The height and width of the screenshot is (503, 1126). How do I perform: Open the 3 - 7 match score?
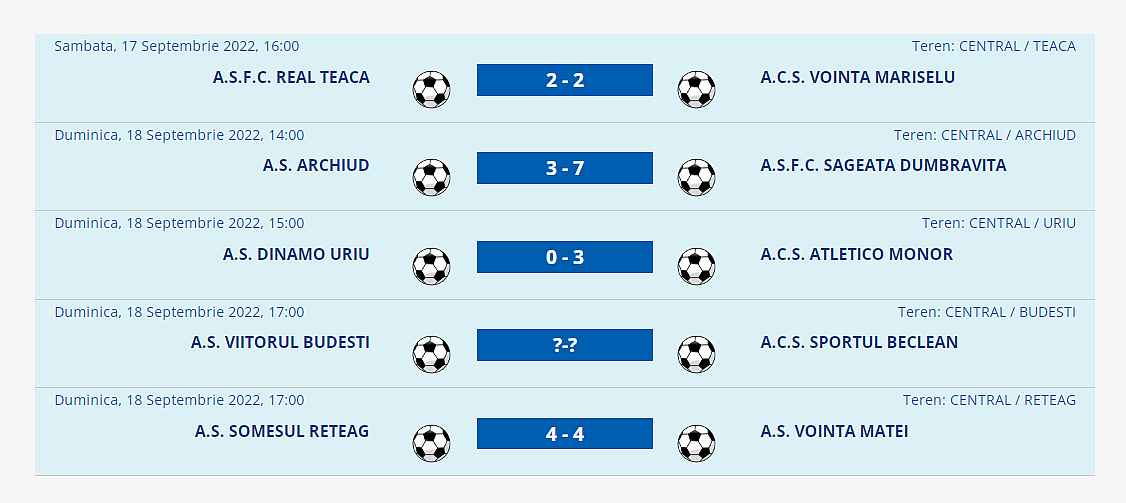click(564, 168)
